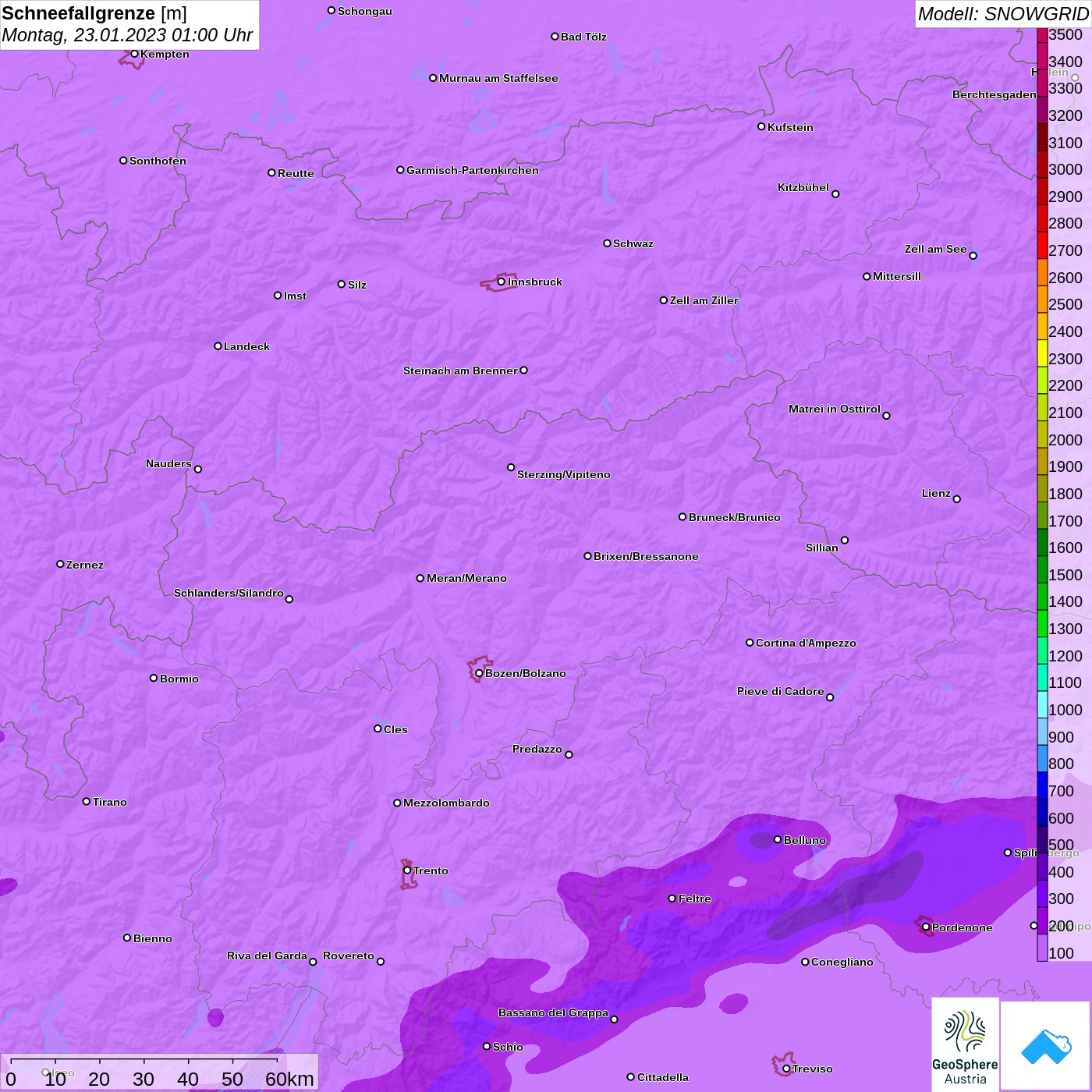Image resolution: width=1092 pixels, height=1092 pixels.
Task: Click the 'Meran/Merano' label
Action: (x=466, y=578)
